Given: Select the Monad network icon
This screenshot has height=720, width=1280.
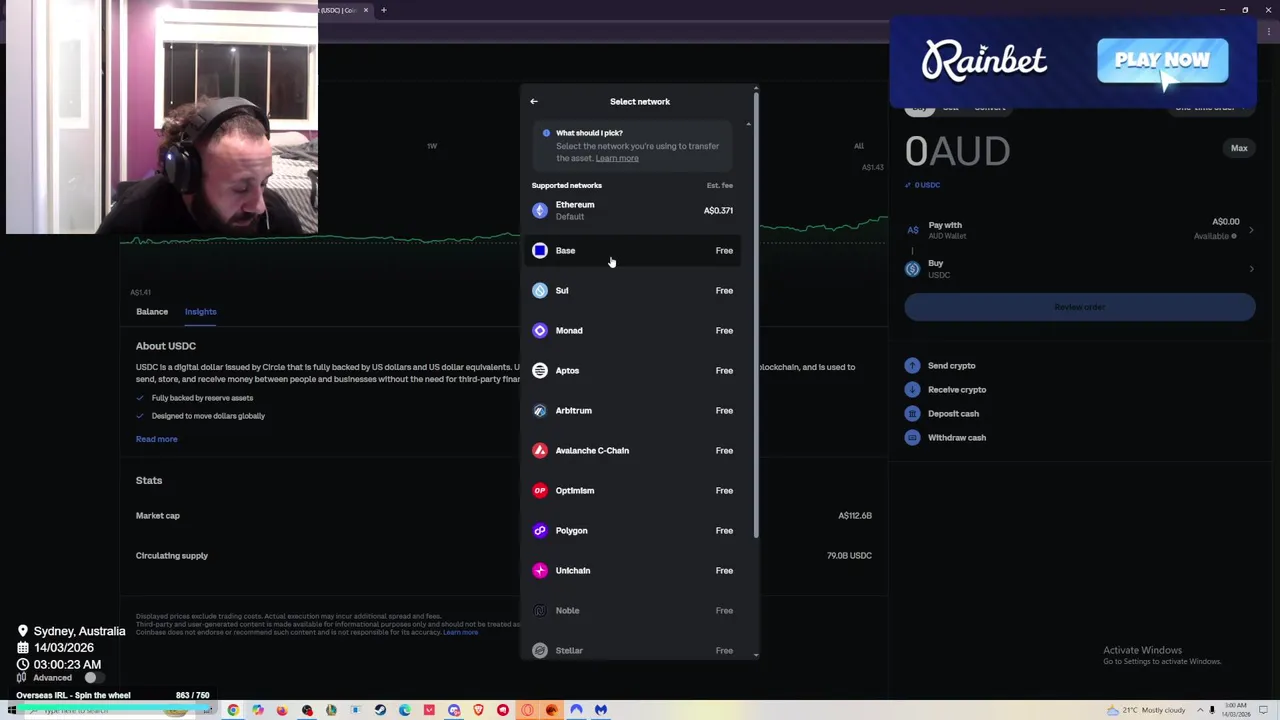Looking at the screenshot, I should coord(540,330).
